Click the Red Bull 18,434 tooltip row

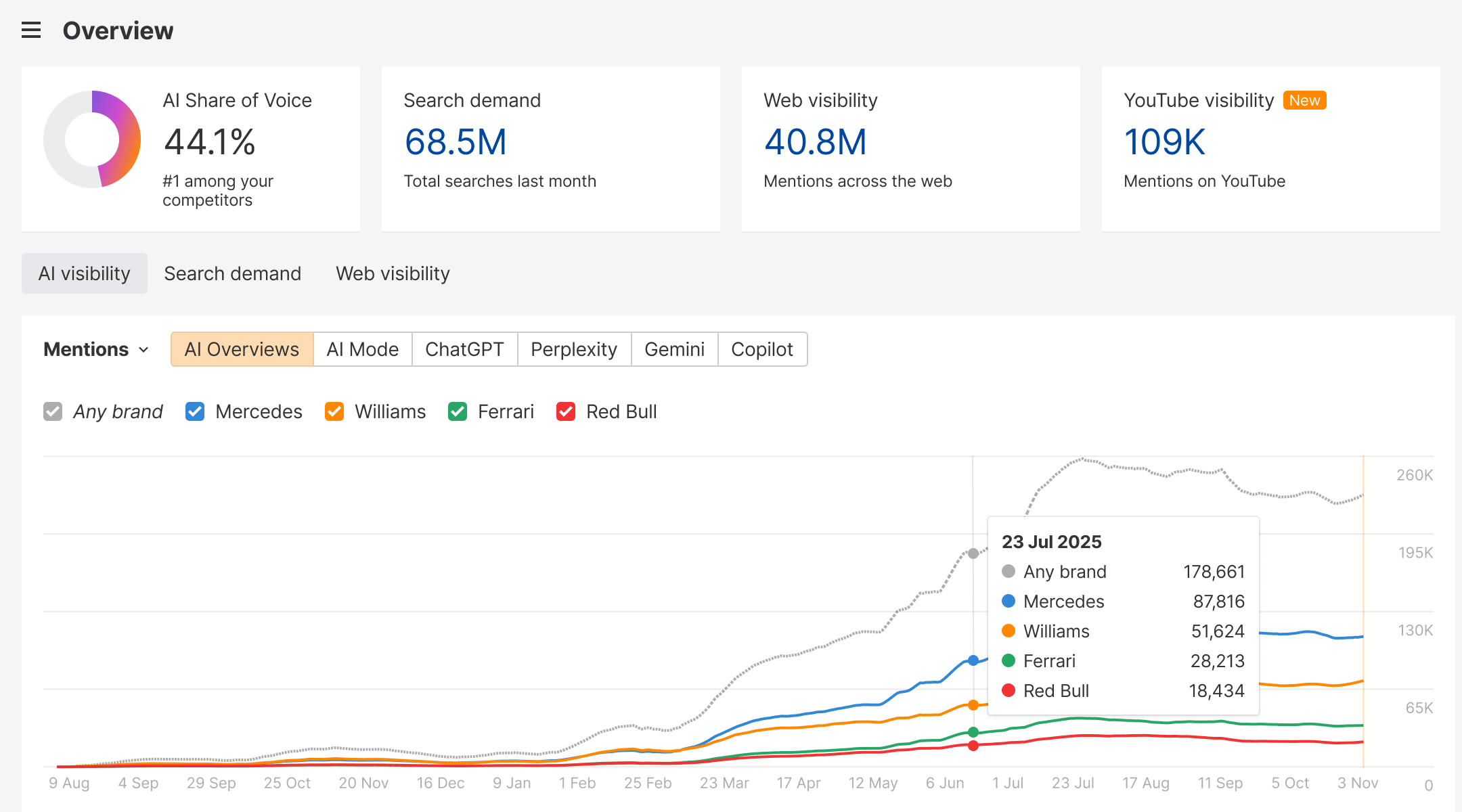(1124, 691)
